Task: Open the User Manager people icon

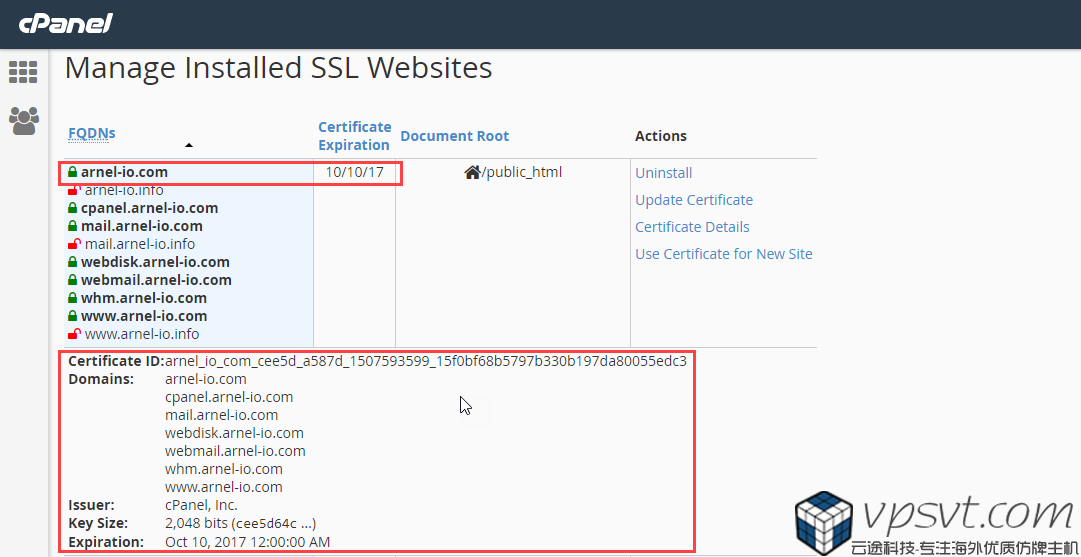Action: (23, 121)
